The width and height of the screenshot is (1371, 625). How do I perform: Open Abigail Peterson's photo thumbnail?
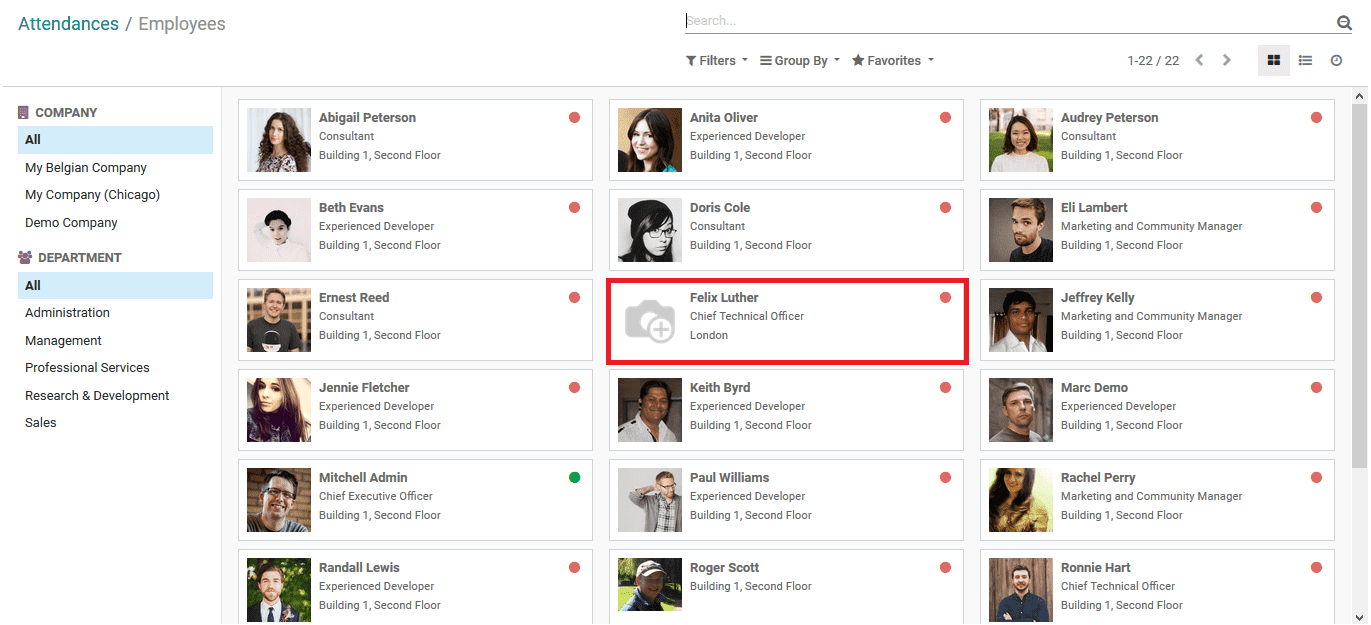tap(279, 141)
